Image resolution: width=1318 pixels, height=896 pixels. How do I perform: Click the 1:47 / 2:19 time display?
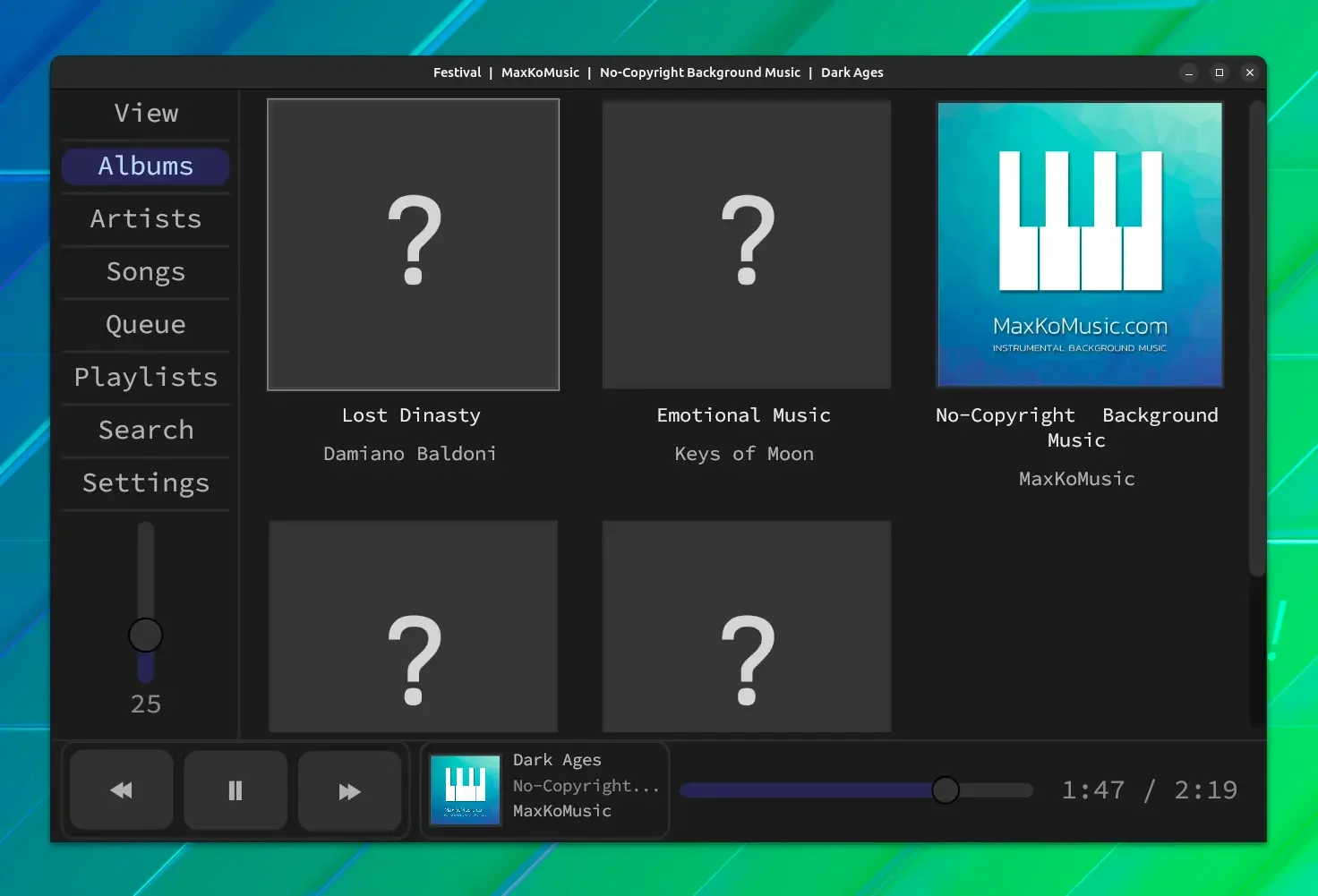[x=1150, y=790]
